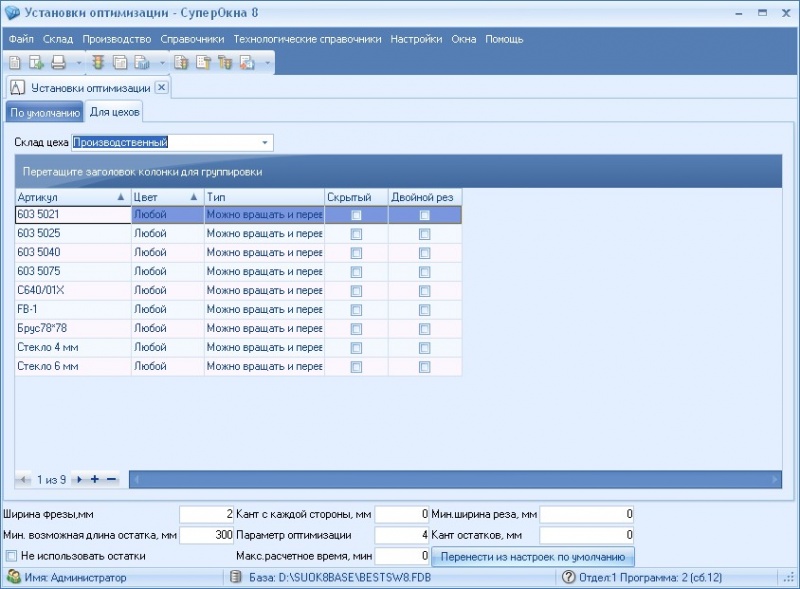Toggle Скрытый checkbox for 603 5021

pos(356,215)
